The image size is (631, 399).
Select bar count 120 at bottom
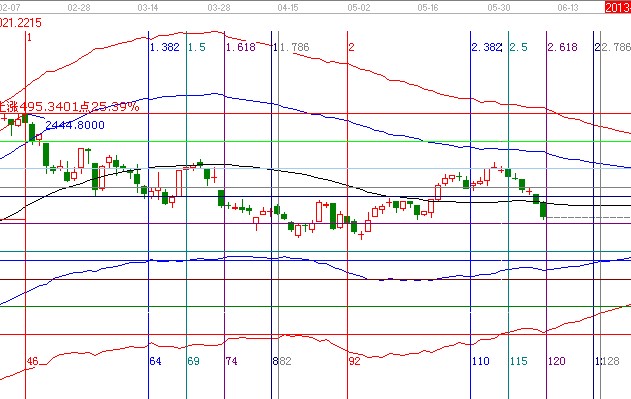point(557,361)
